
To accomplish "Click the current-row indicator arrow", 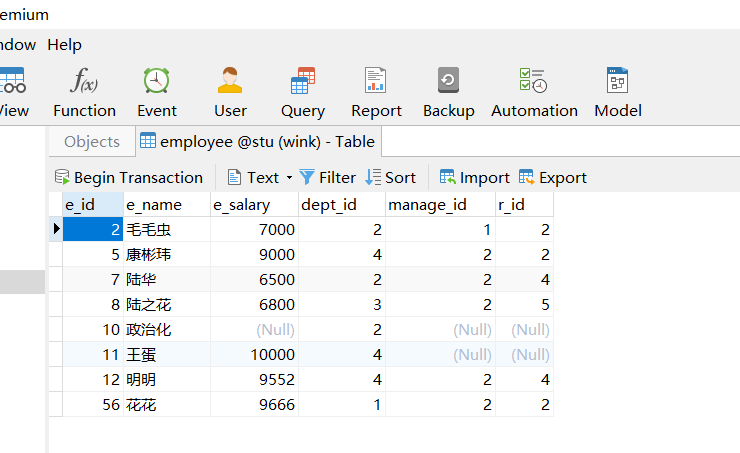I will [x=56, y=229].
